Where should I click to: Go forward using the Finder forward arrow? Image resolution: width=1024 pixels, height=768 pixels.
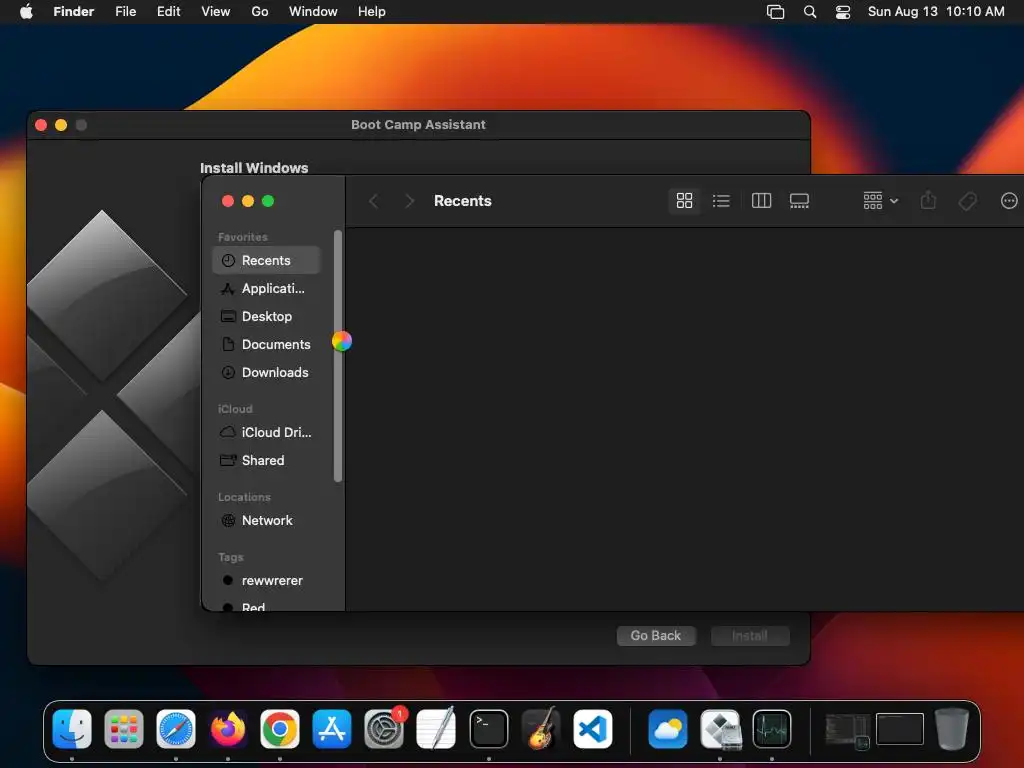[409, 201]
